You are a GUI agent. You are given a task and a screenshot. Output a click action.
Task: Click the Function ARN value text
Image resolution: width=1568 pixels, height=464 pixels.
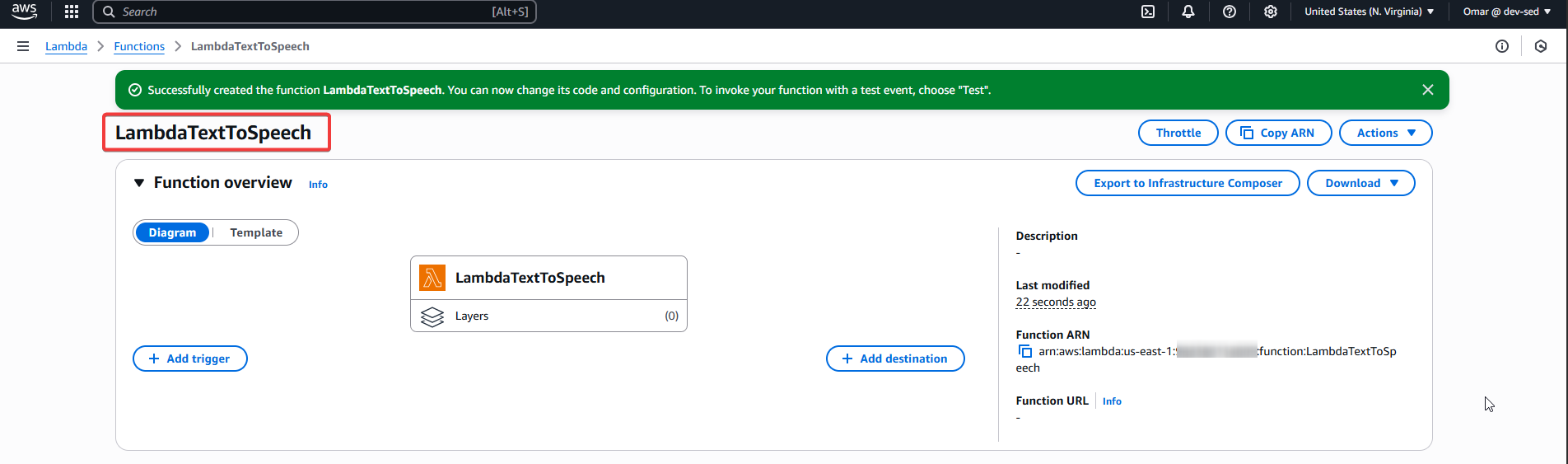point(1206,359)
